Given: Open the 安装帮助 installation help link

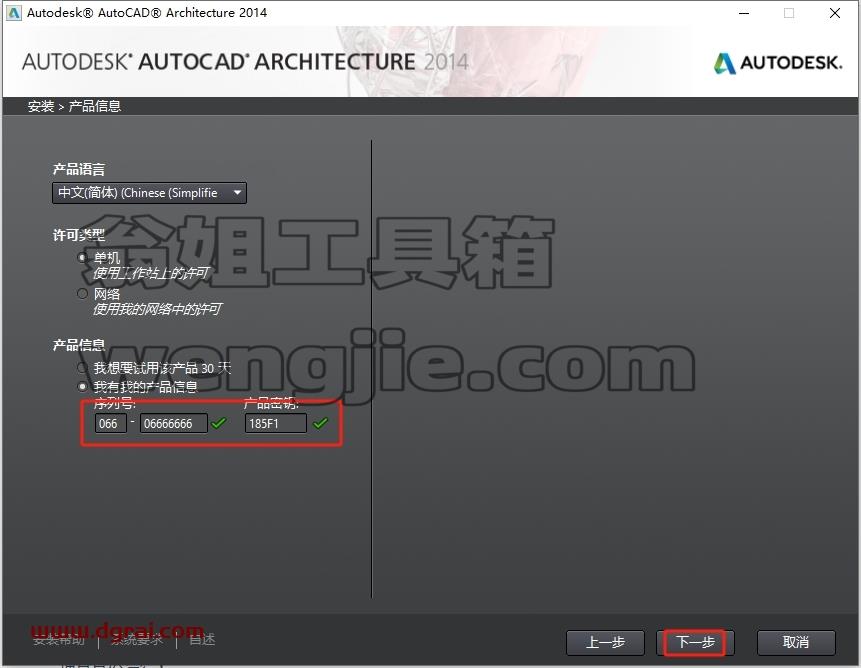Looking at the screenshot, I should [59, 639].
